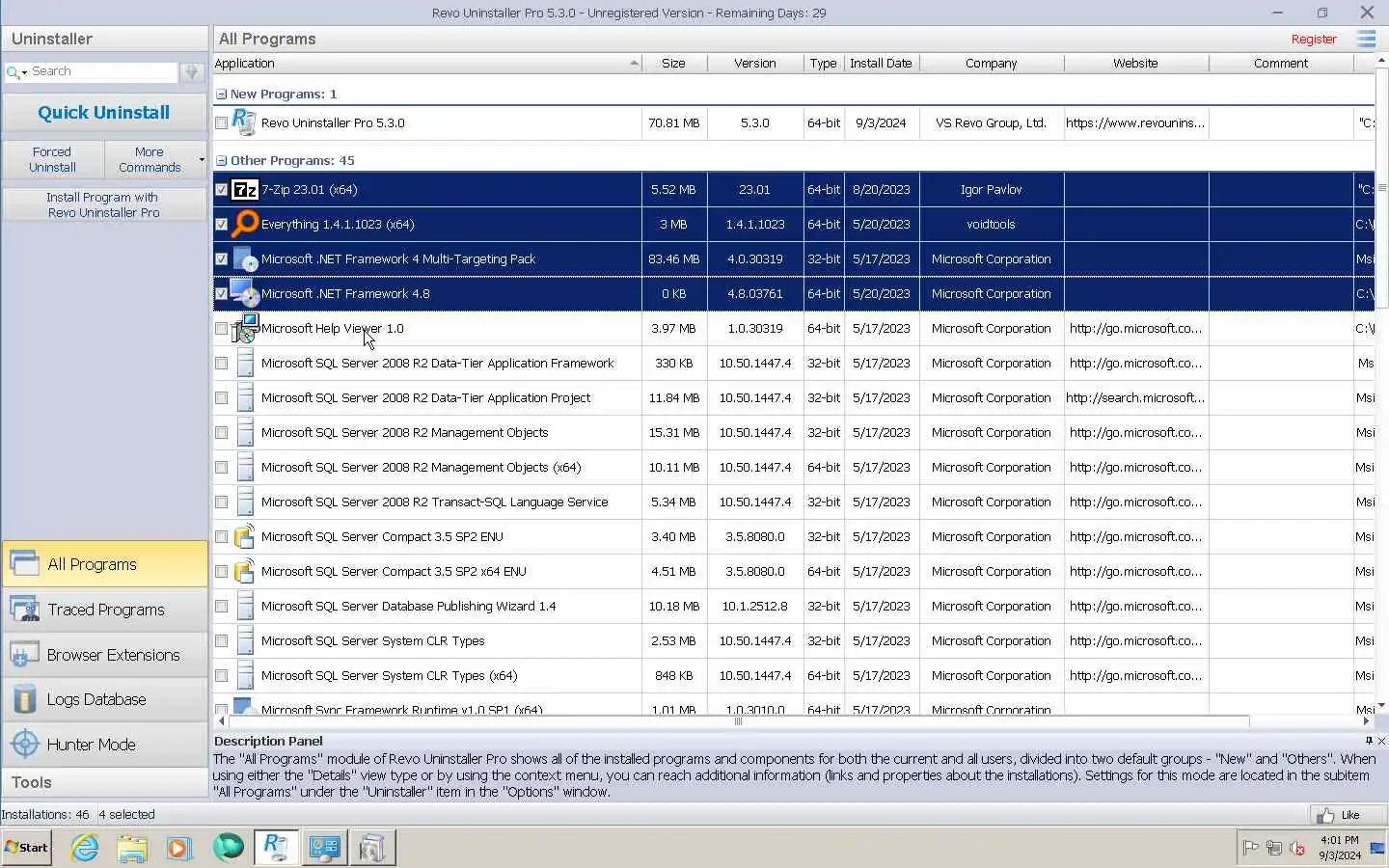
Task: Open Internet Explorer from the taskbar
Action: 85,848
